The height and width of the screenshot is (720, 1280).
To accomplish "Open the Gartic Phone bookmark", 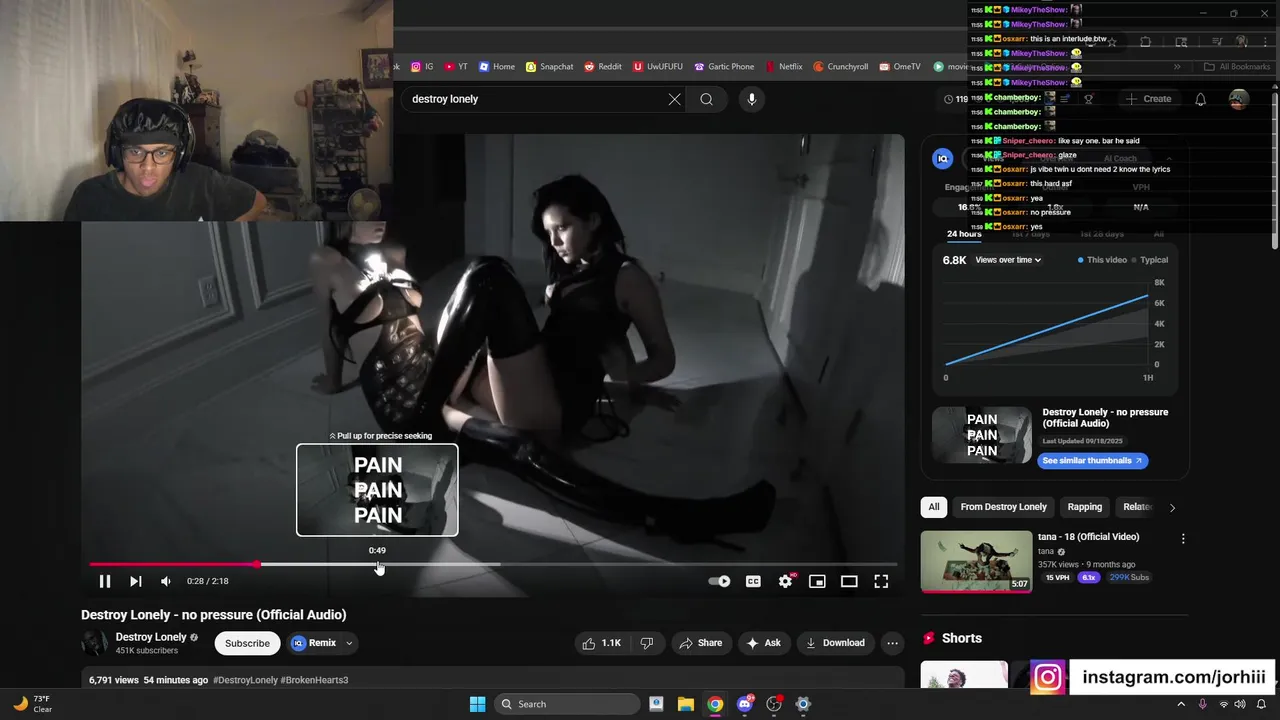I will (x=724, y=67).
